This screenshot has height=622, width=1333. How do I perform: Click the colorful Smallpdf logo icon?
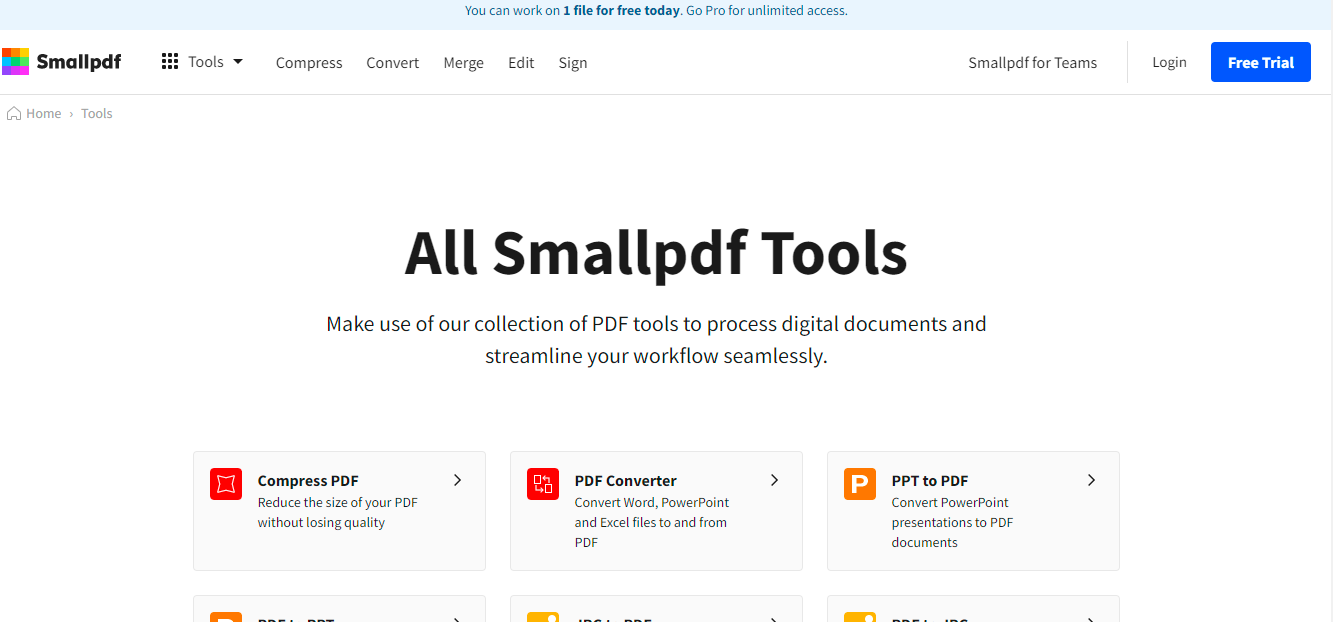(x=15, y=62)
